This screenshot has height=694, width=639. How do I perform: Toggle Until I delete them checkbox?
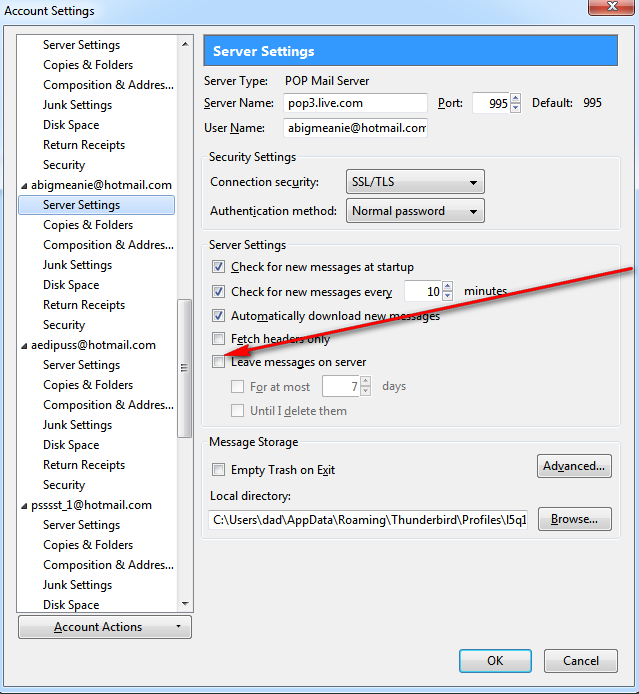(238, 411)
